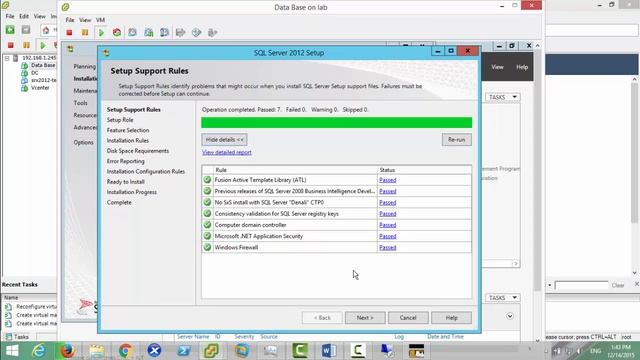640x360 pixels.
Task: Re-run the setup support rules check
Action: coord(456,140)
